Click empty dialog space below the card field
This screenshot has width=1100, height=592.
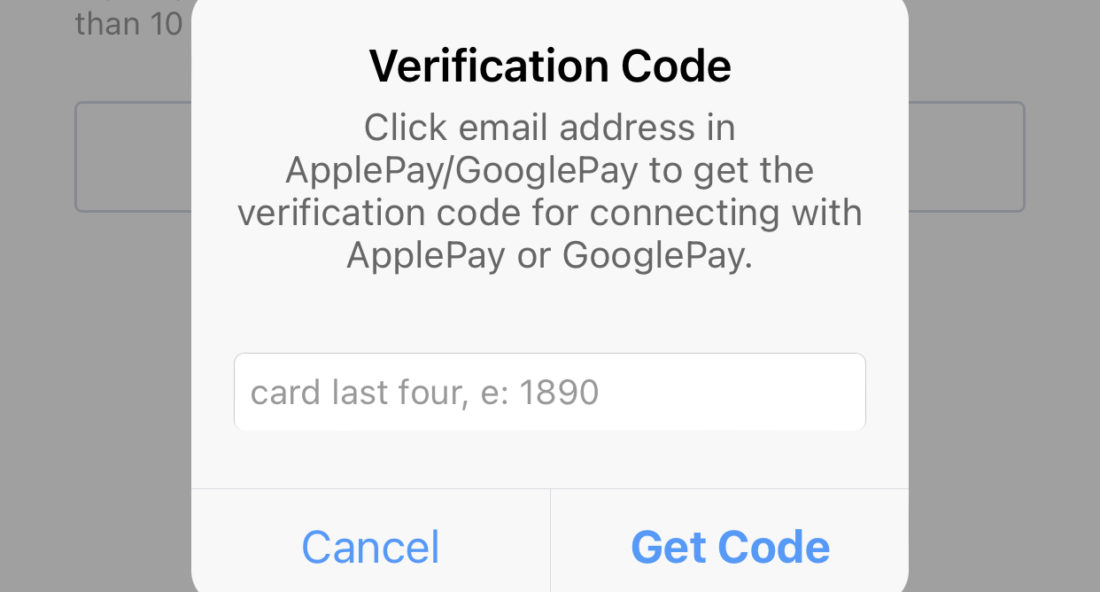(x=549, y=459)
